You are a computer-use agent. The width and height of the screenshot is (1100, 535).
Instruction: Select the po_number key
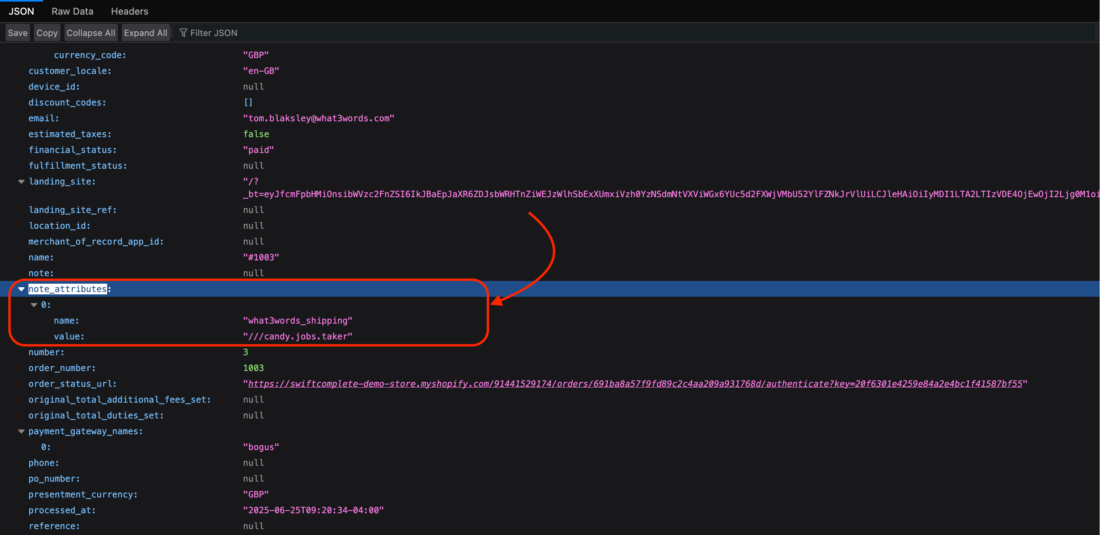click(54, 479)
